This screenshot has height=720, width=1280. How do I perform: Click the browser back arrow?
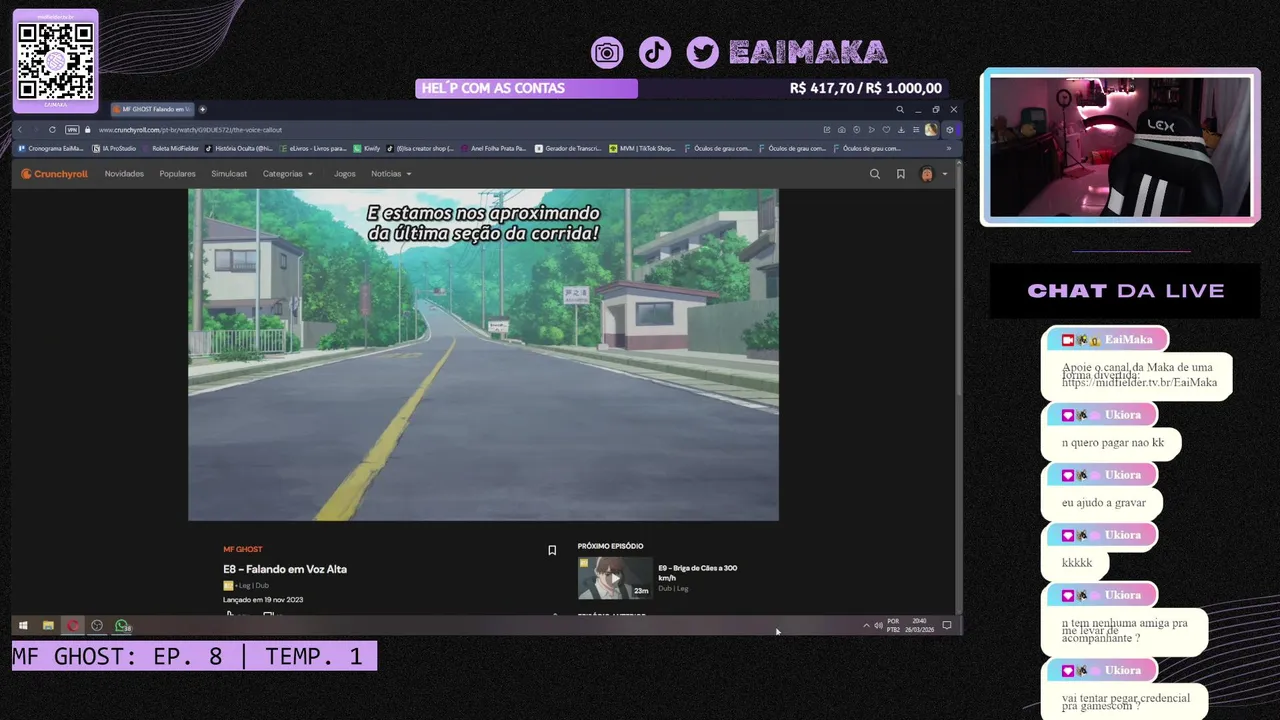tap(20, 130)
